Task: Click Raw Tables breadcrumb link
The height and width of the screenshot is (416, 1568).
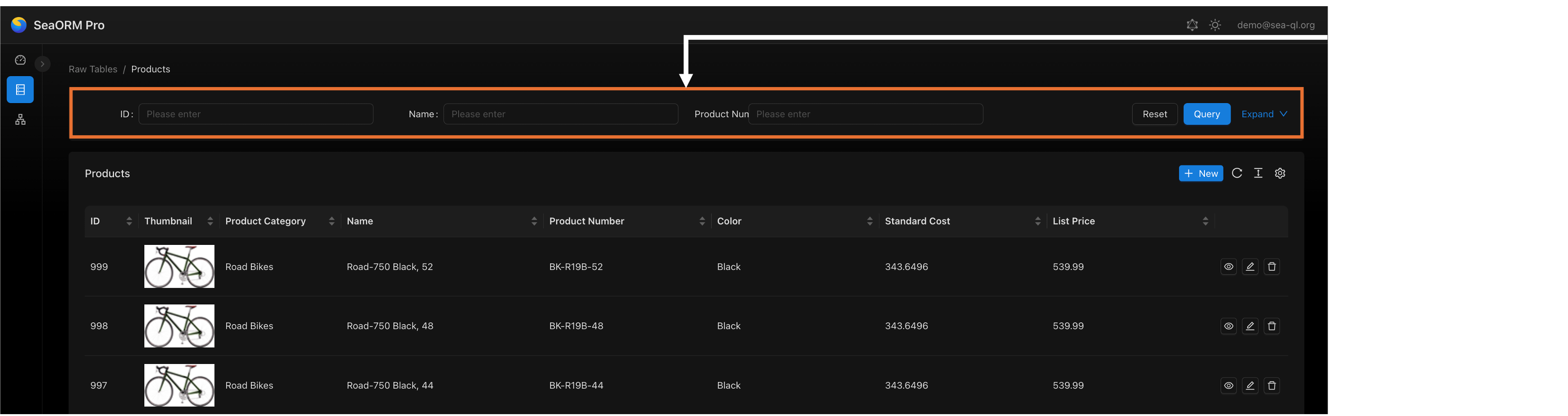Action: (x=92, y=69)
